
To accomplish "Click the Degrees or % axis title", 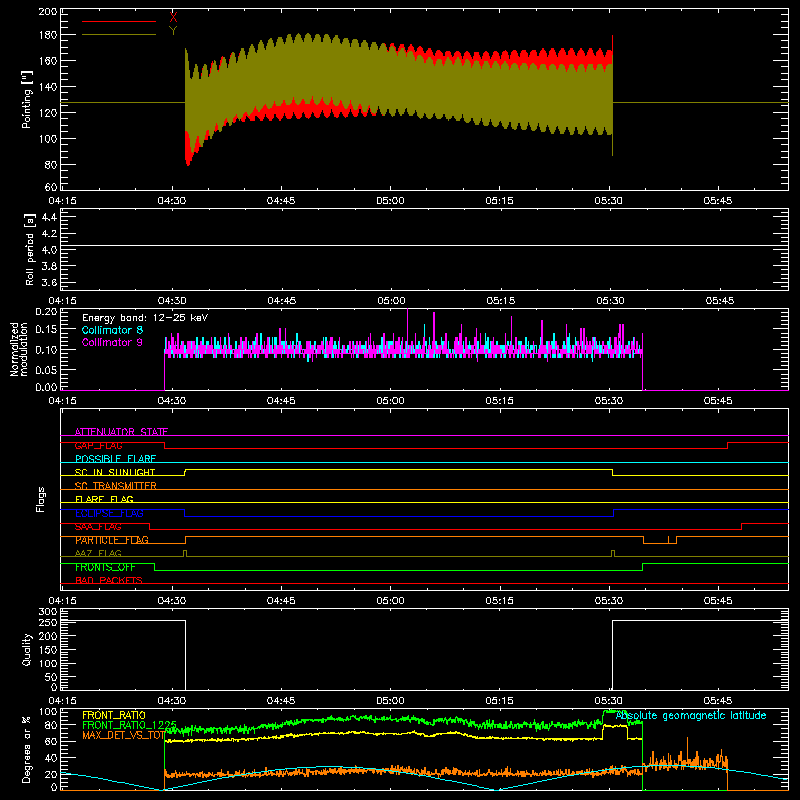I will (x=27, y=749).
